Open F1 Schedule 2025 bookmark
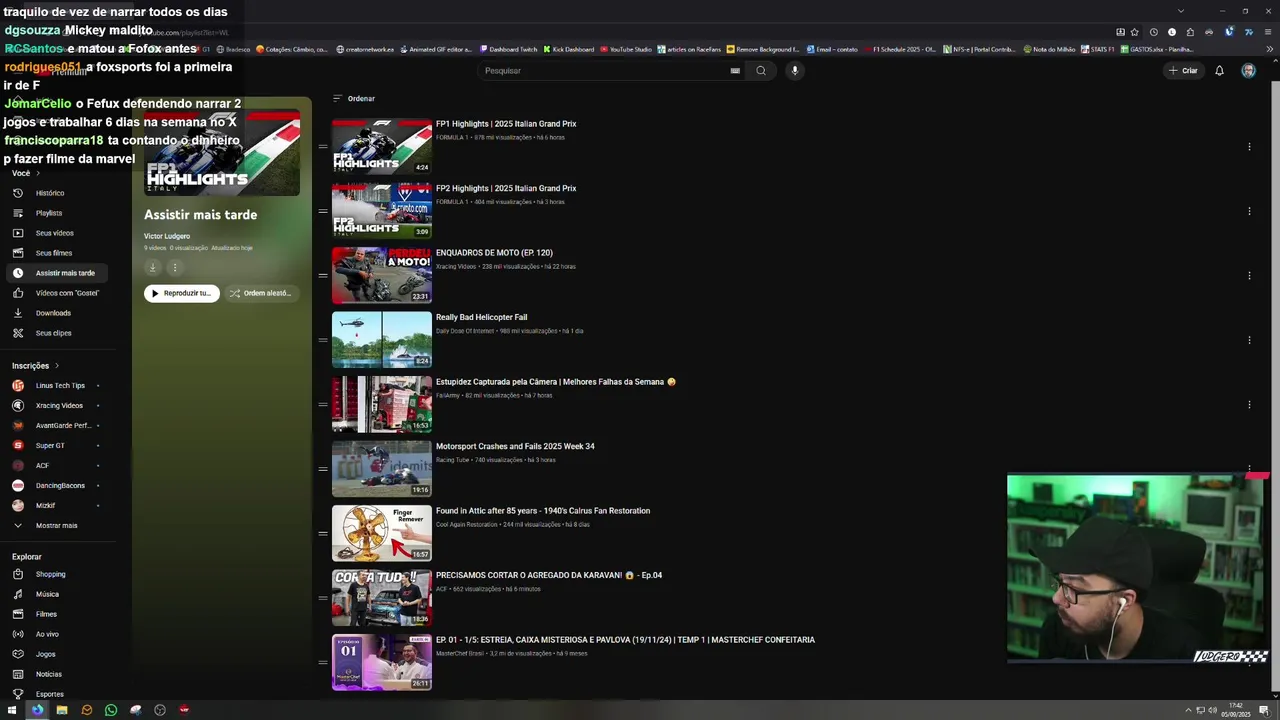1280x720 pixels. tap(900, 49)
